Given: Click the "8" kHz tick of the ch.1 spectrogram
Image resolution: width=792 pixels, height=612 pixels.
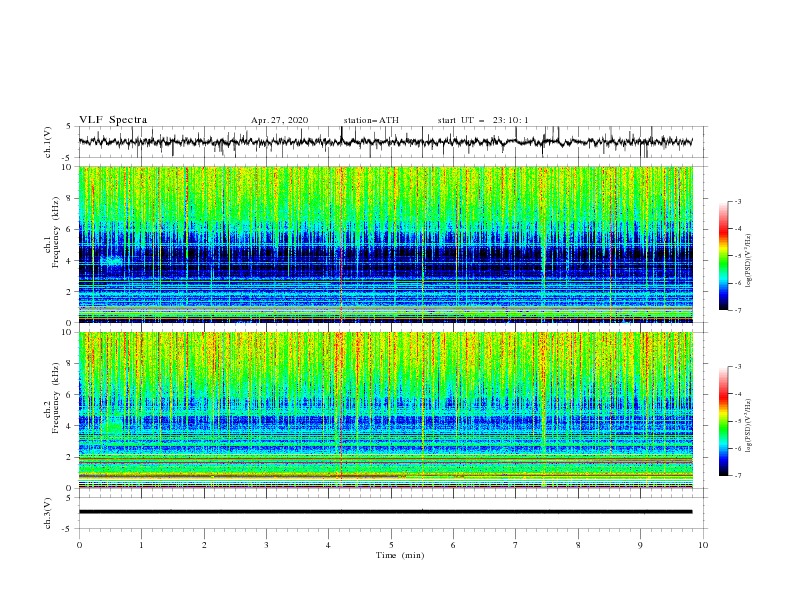Looking at the screenshot, I should [x=69, y=198].
